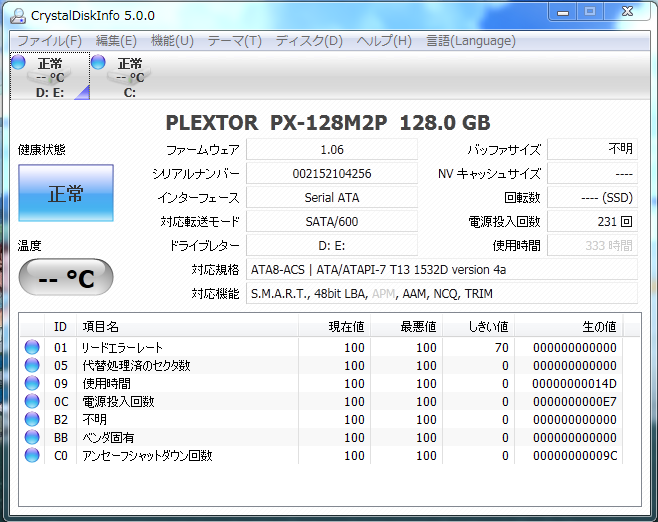The height and width of the screenshot is (522, 658).
Task: Click the buffer size field 不明
Action: pos(593,149)
